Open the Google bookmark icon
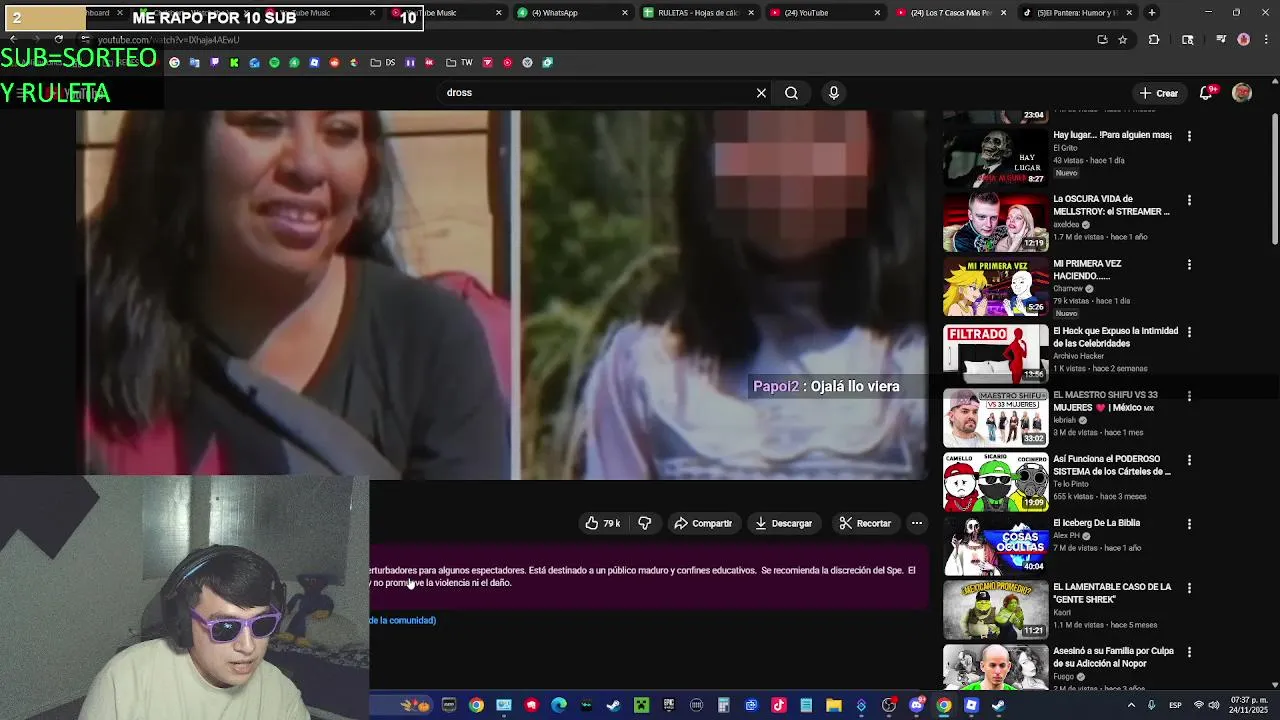 (174, 62)
